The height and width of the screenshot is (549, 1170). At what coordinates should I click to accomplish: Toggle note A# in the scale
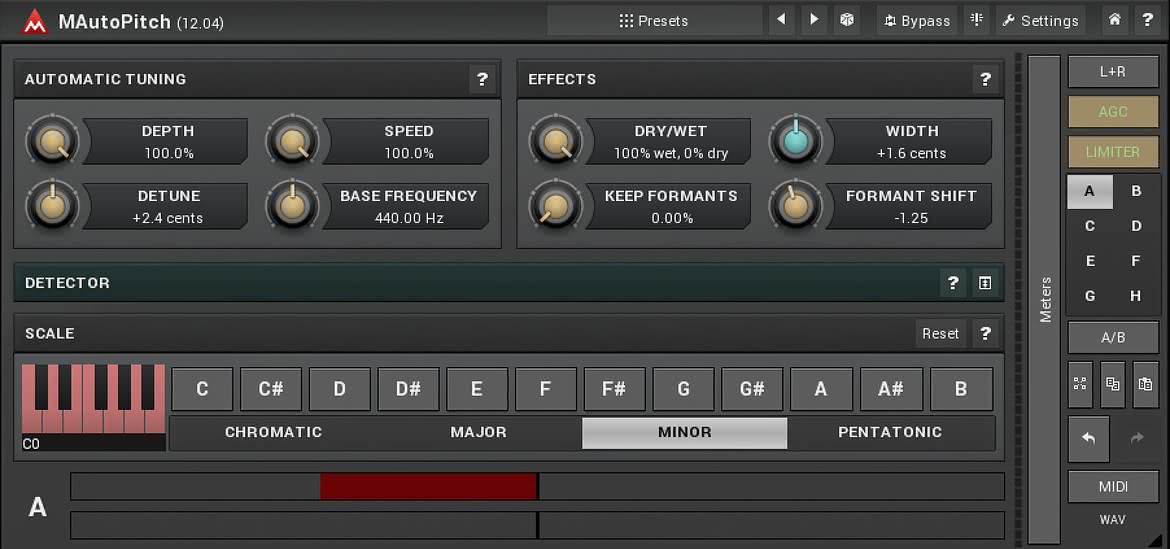coord(891,389)
